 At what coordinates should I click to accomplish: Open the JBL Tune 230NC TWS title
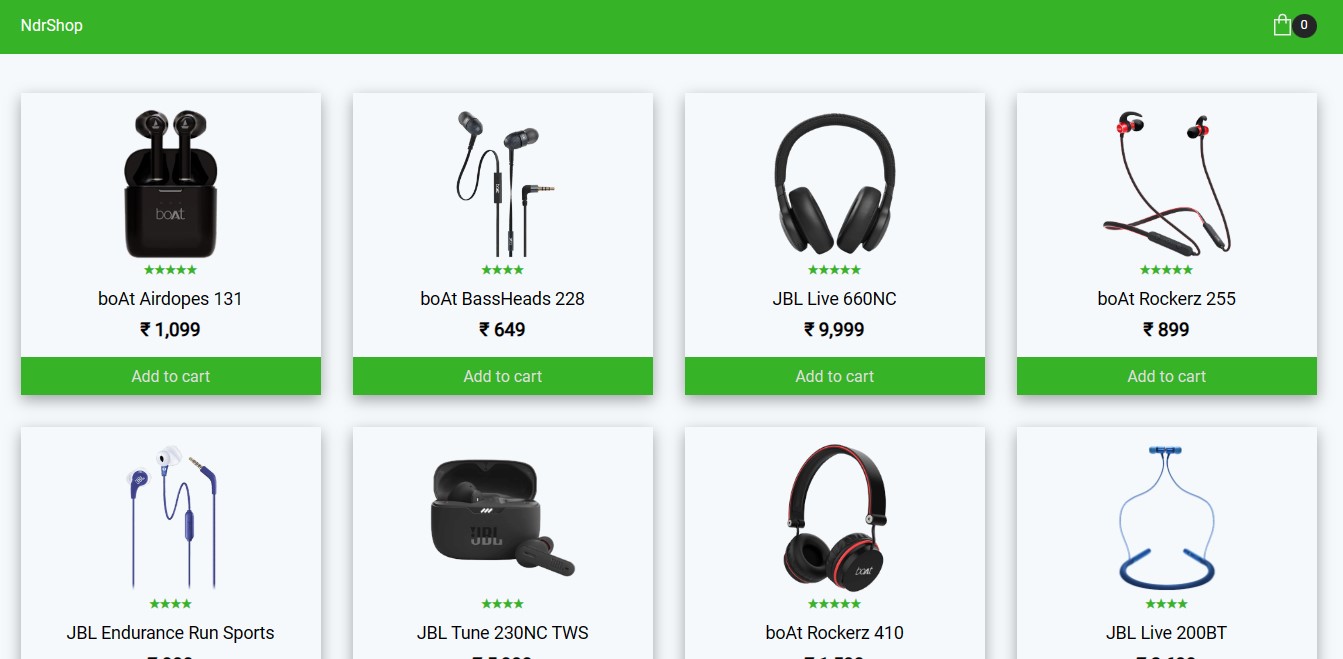[503, 633]
